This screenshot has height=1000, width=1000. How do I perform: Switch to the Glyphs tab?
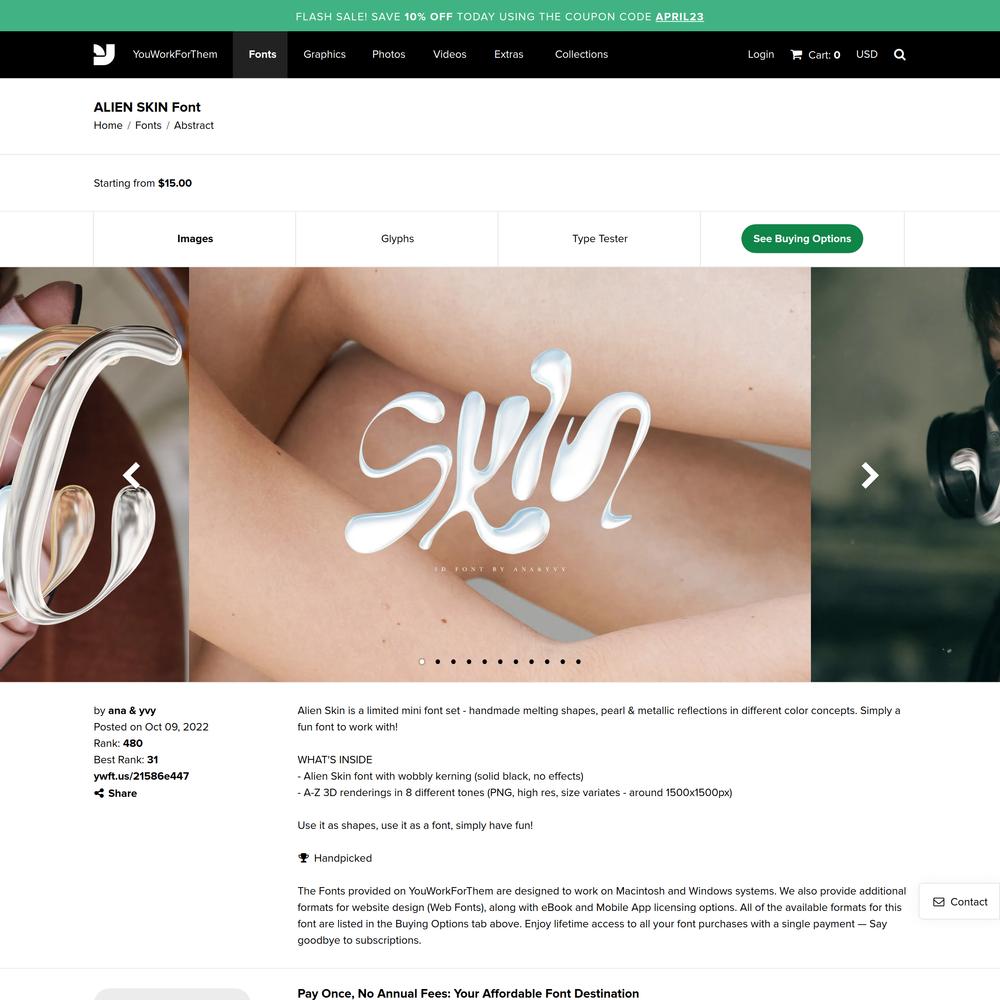[x=397, y=239]
